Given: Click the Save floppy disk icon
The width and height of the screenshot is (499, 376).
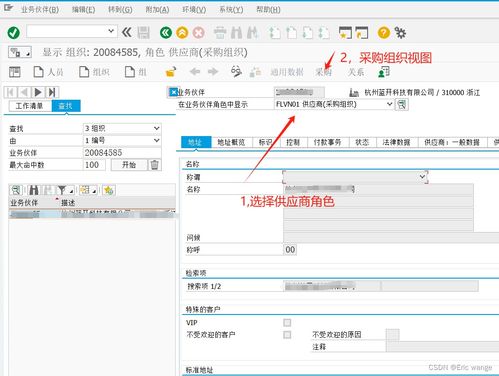Looking at the screenshot, I should point(144,33).
